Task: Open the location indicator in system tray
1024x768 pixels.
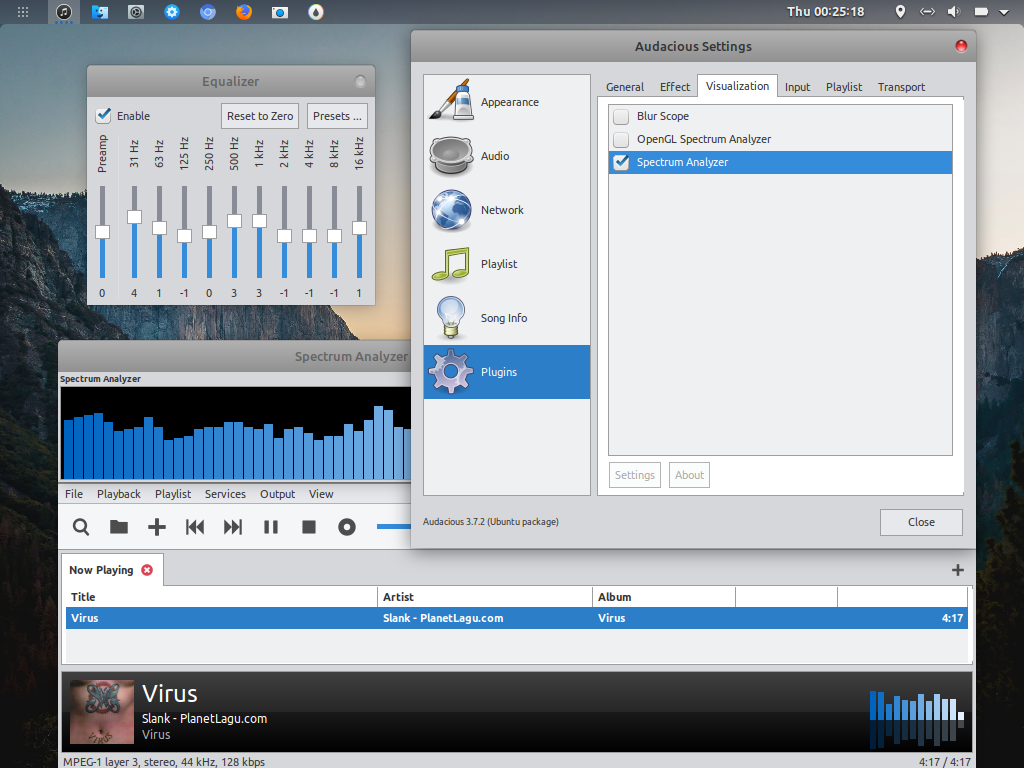Action: coord(900,12)
